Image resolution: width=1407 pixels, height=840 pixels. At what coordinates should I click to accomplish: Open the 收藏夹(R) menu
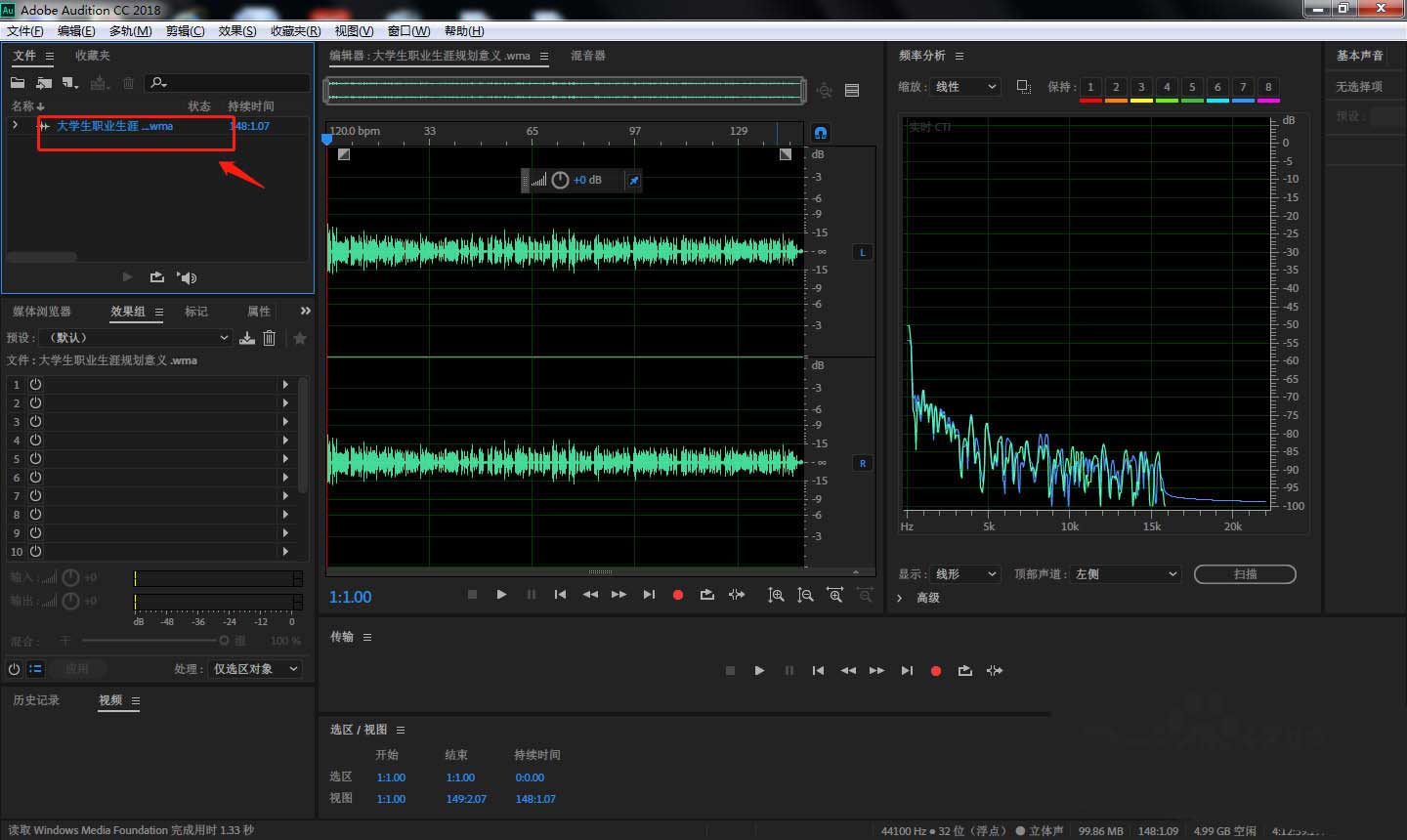coord(295,31)
